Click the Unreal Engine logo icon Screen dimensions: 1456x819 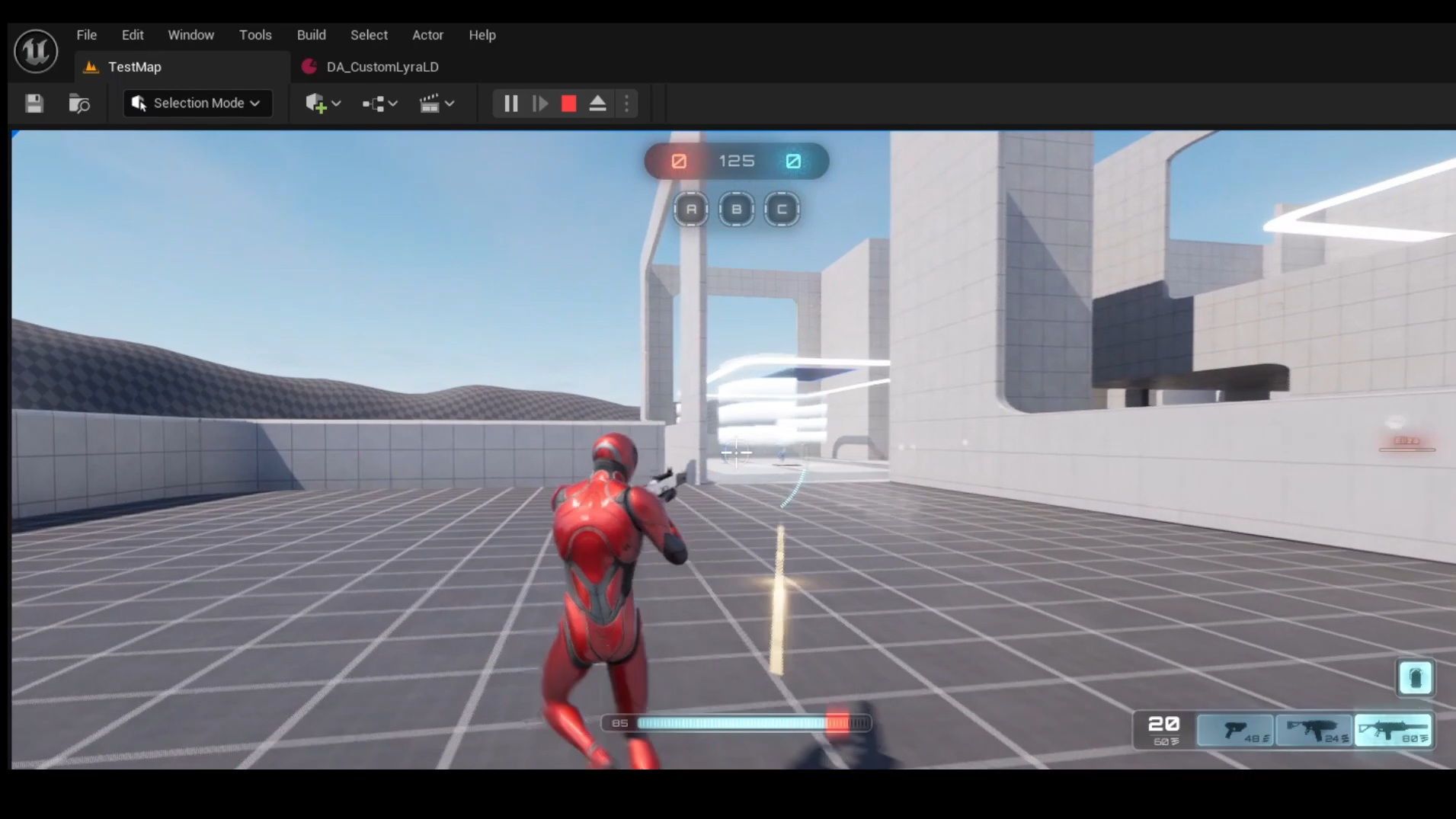pyautogui.click(x=36, y=51)
